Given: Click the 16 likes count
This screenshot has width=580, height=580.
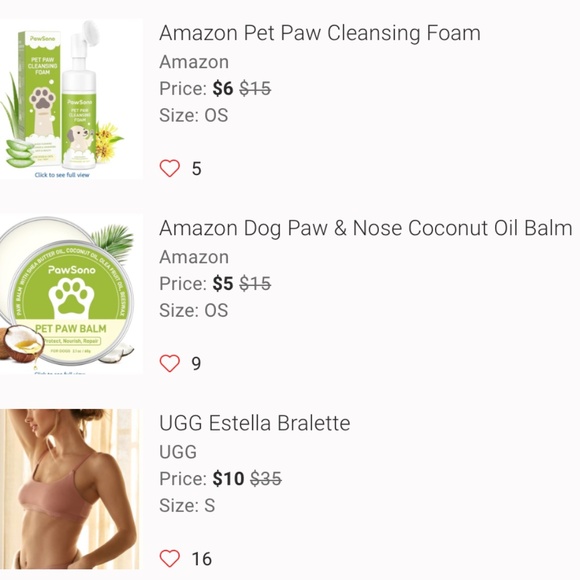Looking at the screenshot, I should point(202,559).
